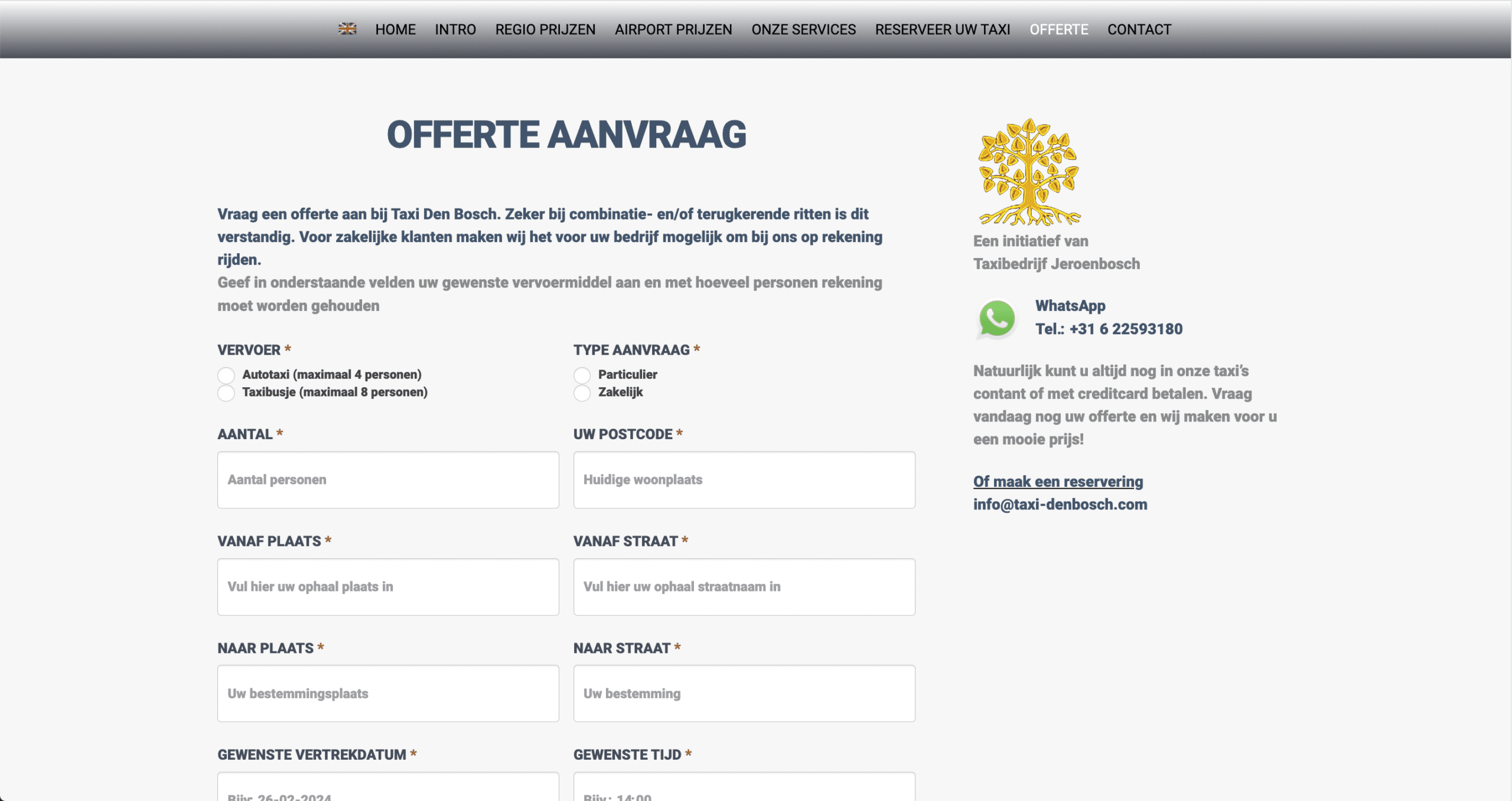Click the ophaal straatnaam input field

pos(744,587)
